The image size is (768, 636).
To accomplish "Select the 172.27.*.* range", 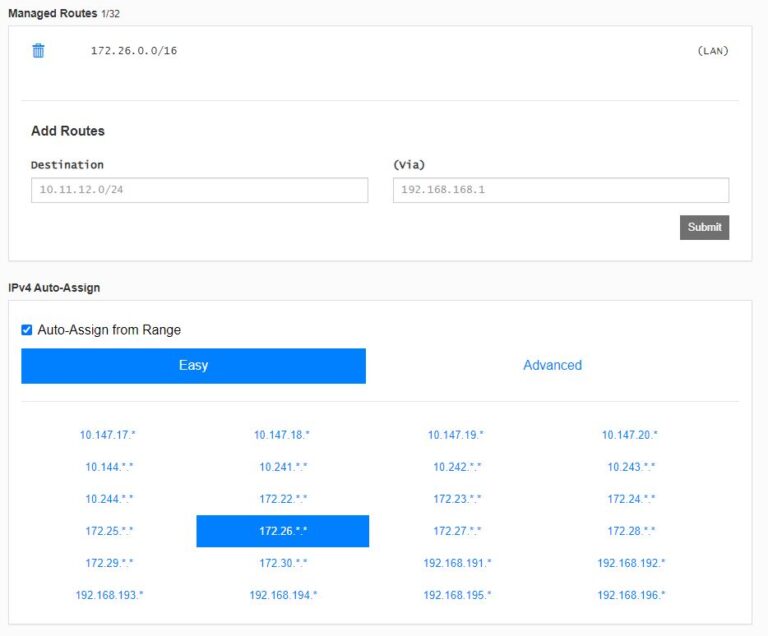I will click(x=457, y=531).
